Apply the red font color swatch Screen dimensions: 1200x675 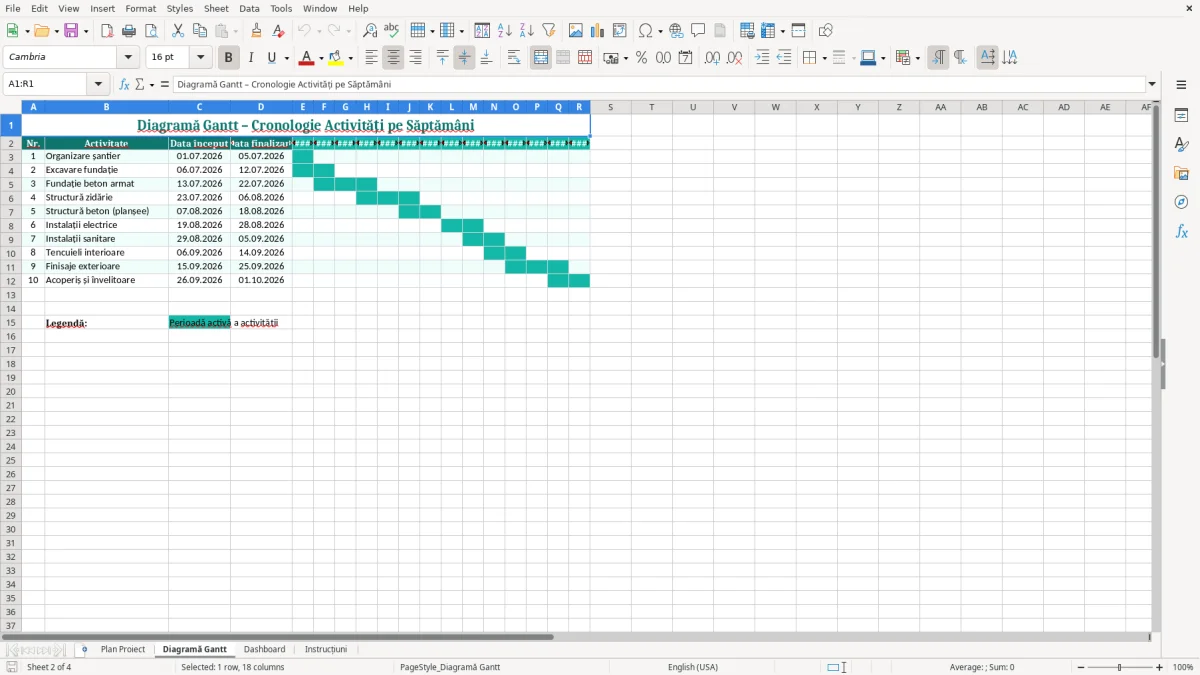coord(307,58)
